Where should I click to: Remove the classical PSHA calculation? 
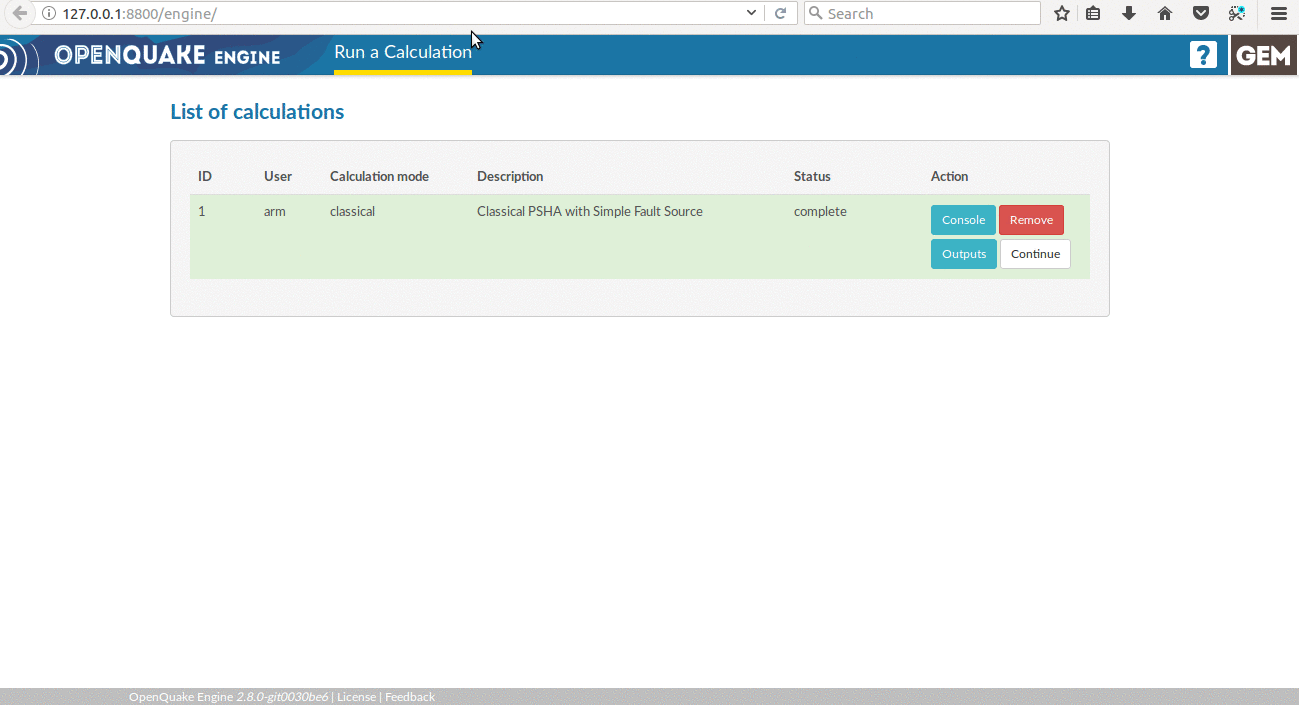point(1031,220)
